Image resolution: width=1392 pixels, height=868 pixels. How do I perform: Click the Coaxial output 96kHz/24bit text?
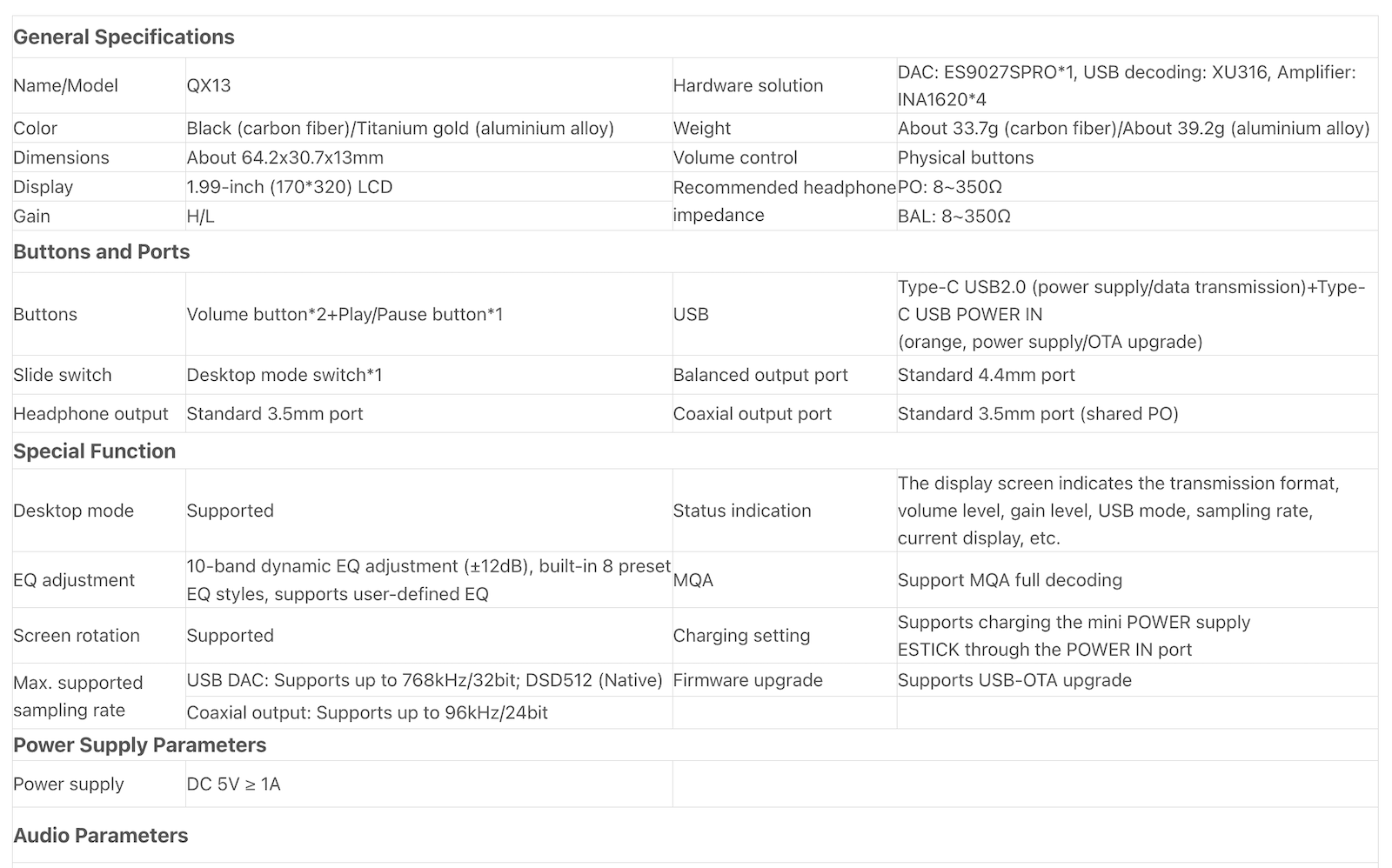coord(367,713)
